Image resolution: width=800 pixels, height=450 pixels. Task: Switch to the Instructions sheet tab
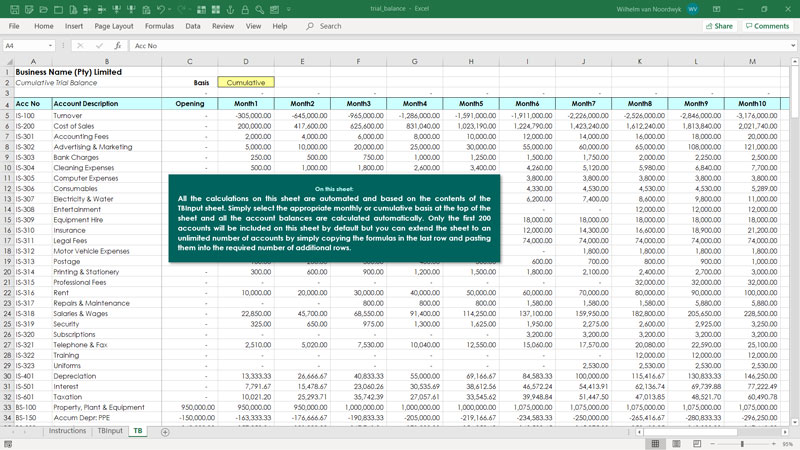coord(67,431)
